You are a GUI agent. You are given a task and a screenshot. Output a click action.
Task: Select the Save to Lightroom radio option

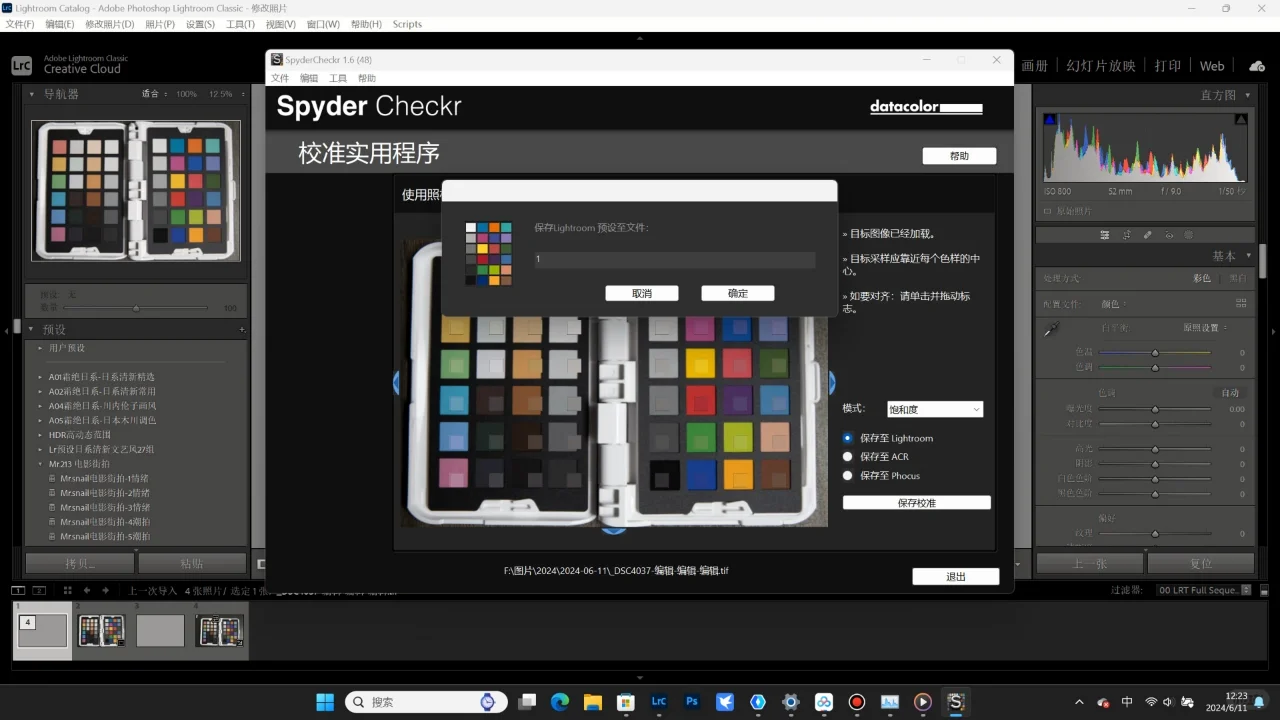[848, 438]
